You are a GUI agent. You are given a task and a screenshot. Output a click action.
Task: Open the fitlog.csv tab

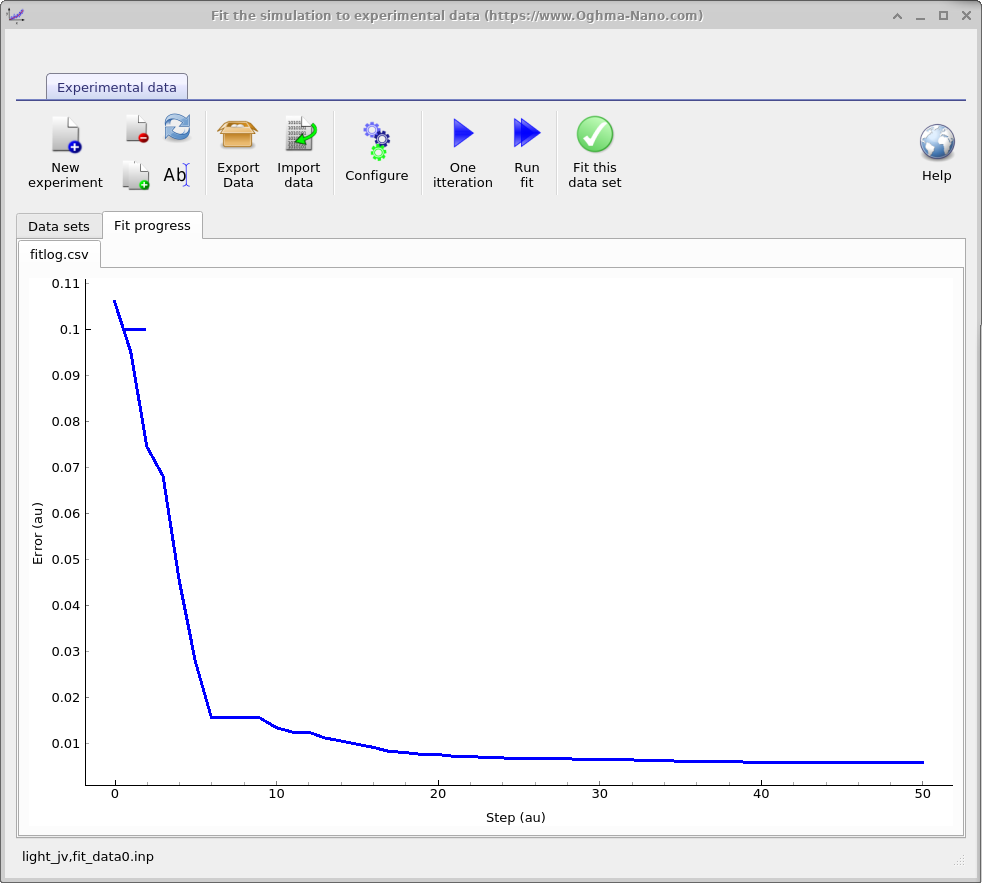pyautogui.click(x=58, y=255)
